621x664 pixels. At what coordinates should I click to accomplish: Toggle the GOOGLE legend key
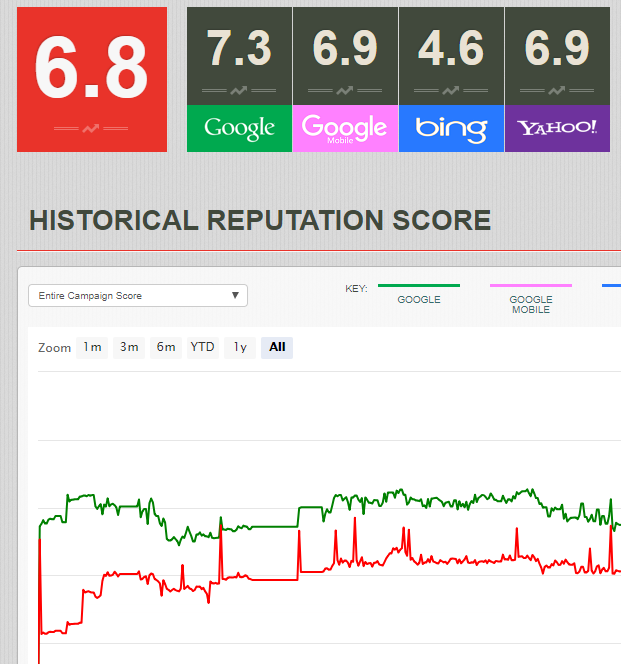419,299
